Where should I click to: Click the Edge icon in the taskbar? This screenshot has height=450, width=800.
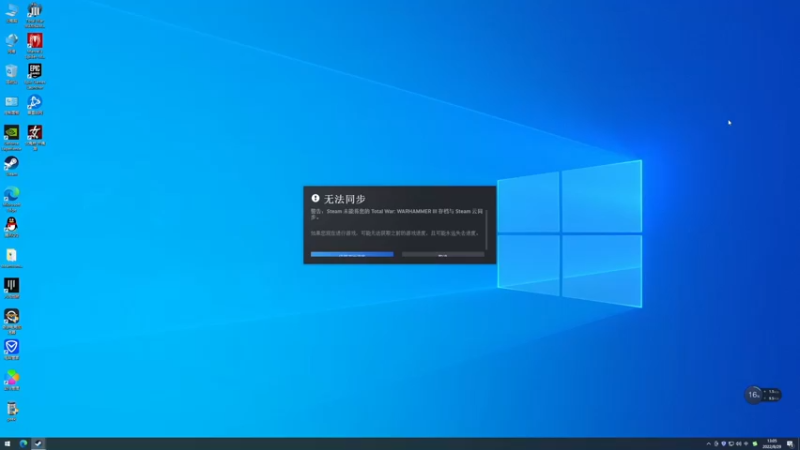(x=23, y=443)
